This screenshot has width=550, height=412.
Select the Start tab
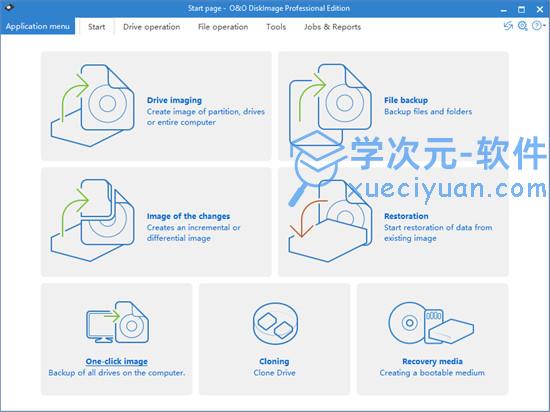[96, 27]
